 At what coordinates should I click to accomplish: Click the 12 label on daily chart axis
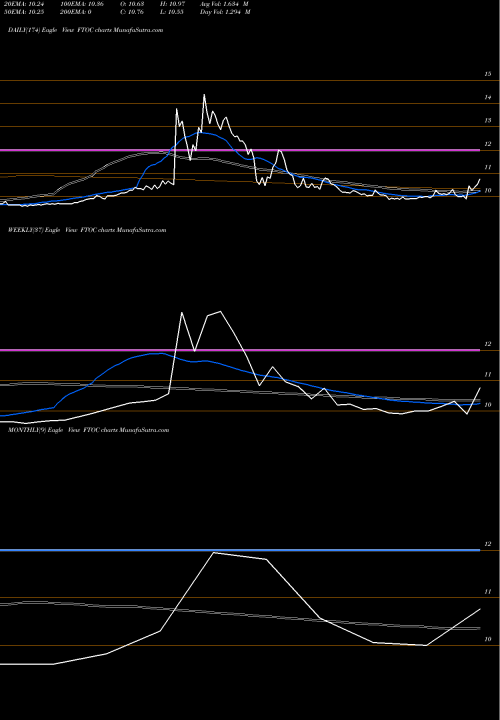click(488, 144)
